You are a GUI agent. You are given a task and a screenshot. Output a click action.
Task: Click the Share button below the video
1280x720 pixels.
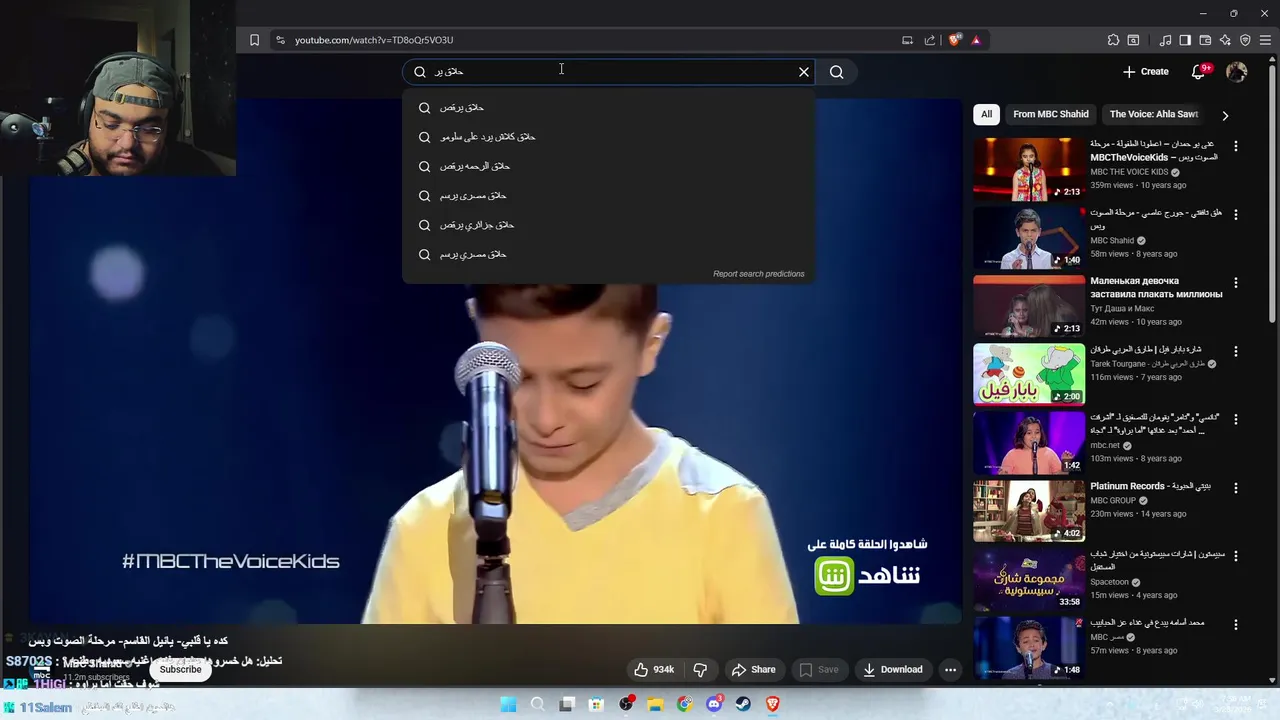pyautogui.click(x=753, y=670)
